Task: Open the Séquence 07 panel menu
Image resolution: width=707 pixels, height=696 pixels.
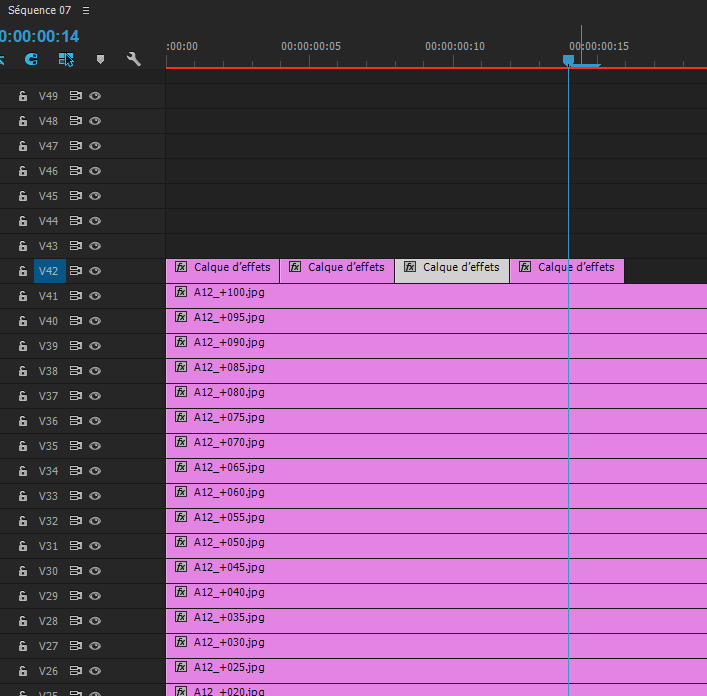Action: tap(86, 10)
